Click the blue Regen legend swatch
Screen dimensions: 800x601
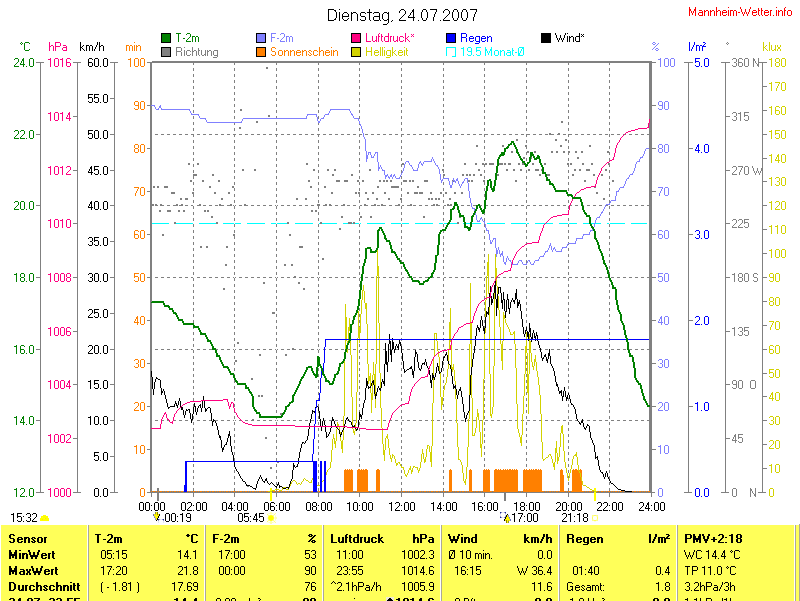pyautogui.click(x=451, y=38)
